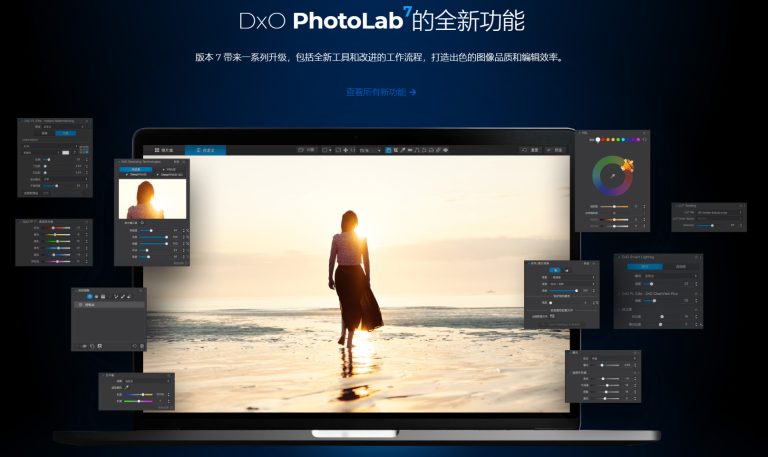Select the 图像 tab in watermark panel
Image resolution: width=768 pixels, height=457 pixels.
(x=45, y=133)
